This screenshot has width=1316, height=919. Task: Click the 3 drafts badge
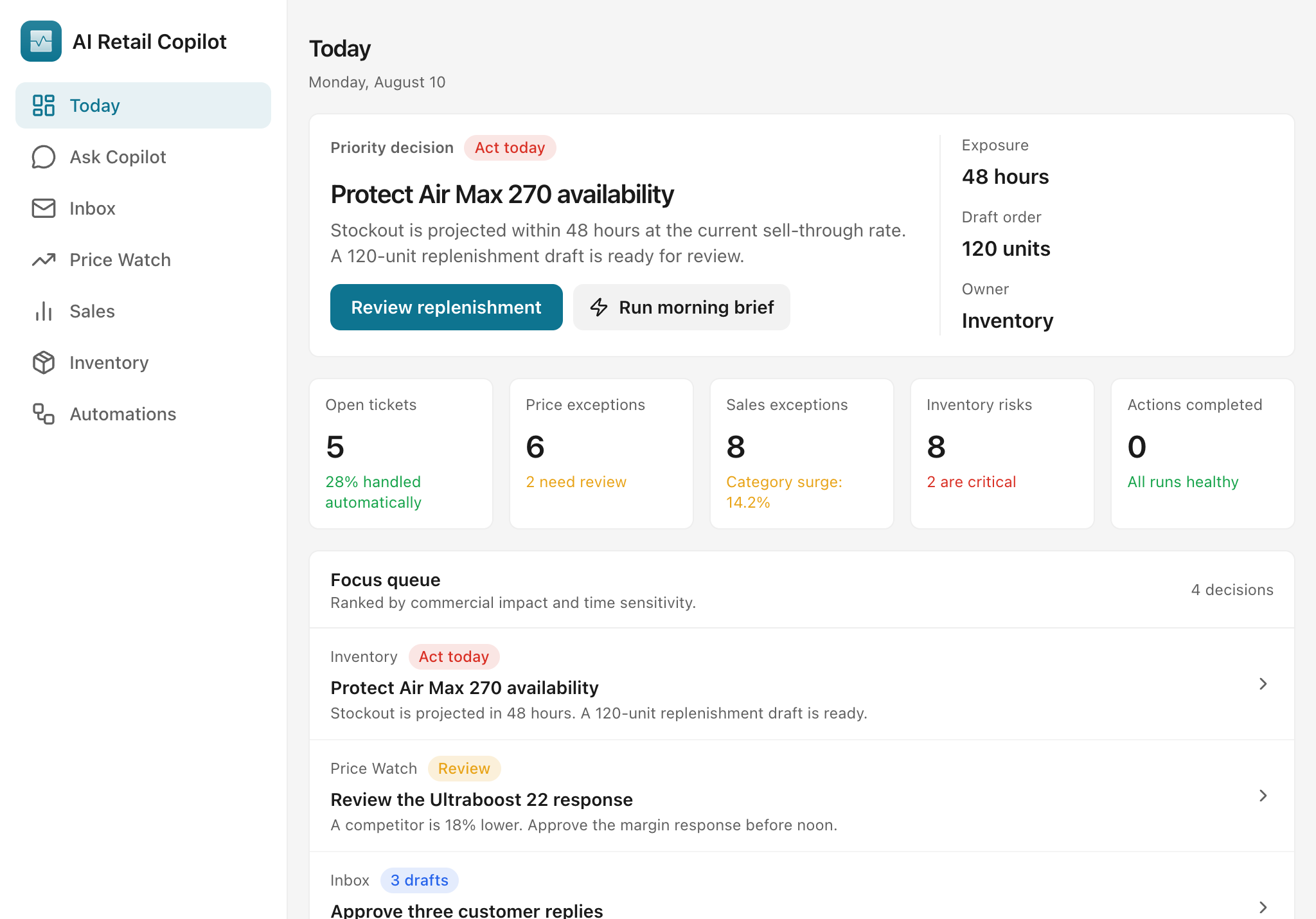(420, 880)
